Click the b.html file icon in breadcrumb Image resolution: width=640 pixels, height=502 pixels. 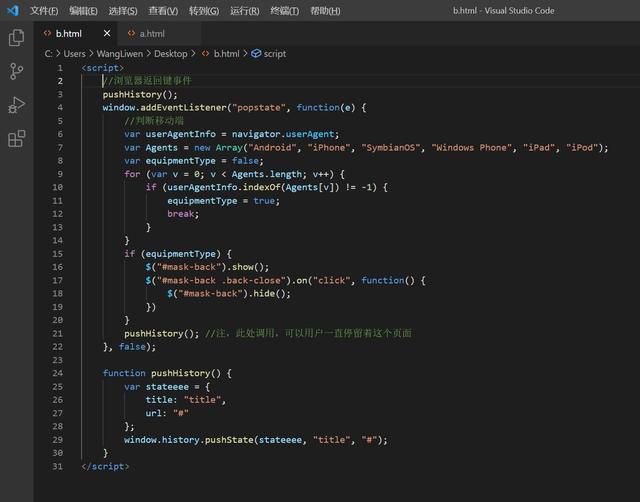pyautogui.click(x=206, y=53)
